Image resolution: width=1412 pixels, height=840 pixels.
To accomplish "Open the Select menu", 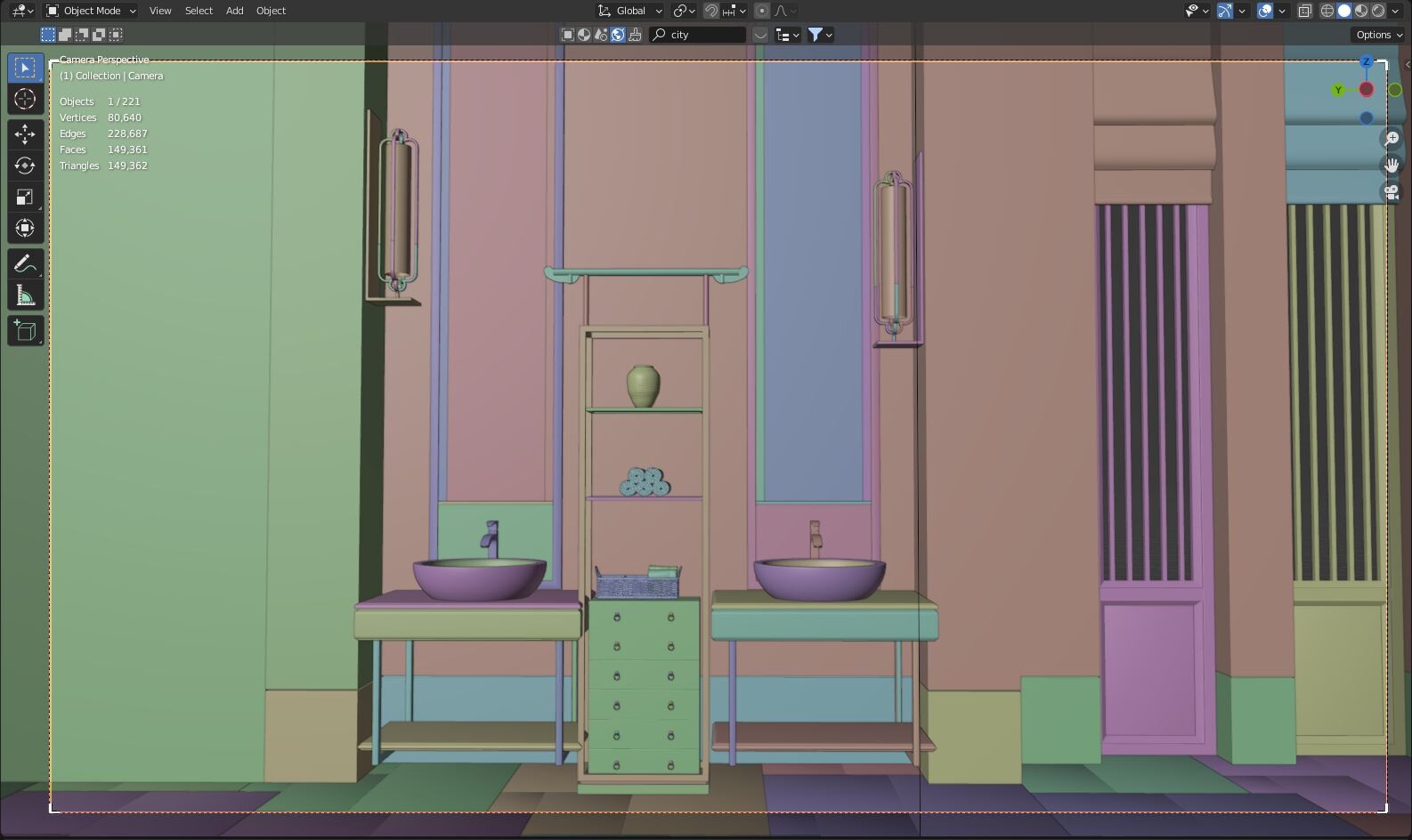I will pyautogui.click(x=199, y=11).
